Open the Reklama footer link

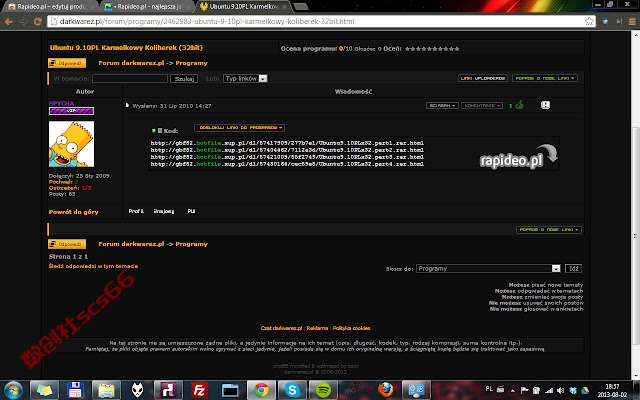pos(317,328)
